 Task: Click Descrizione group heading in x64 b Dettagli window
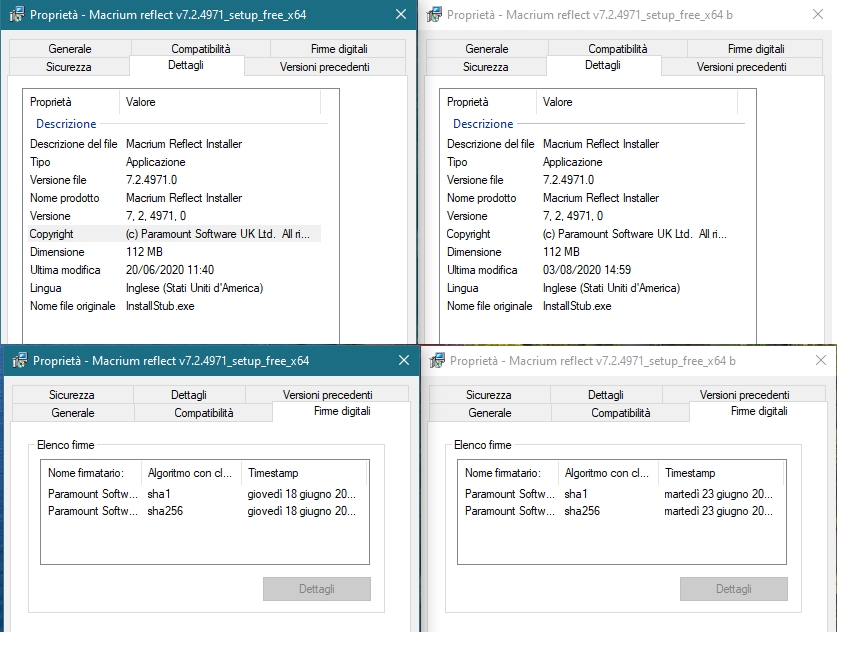[x=483, y=124]
